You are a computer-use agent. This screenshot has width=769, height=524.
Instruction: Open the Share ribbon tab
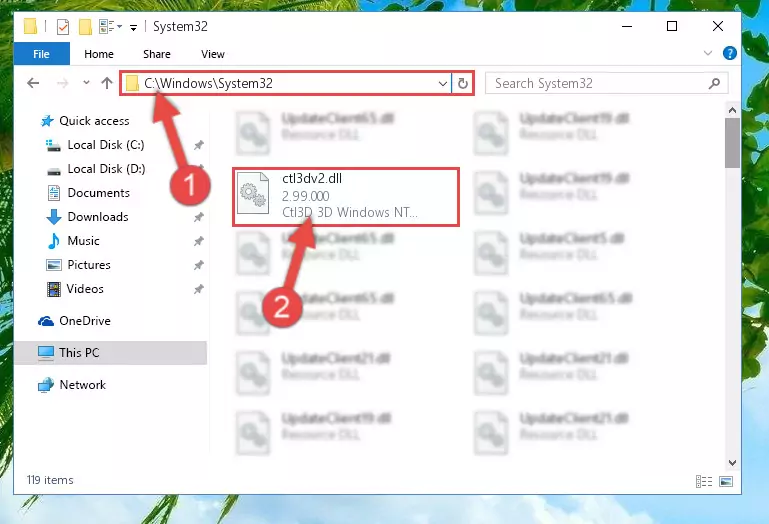157,54
